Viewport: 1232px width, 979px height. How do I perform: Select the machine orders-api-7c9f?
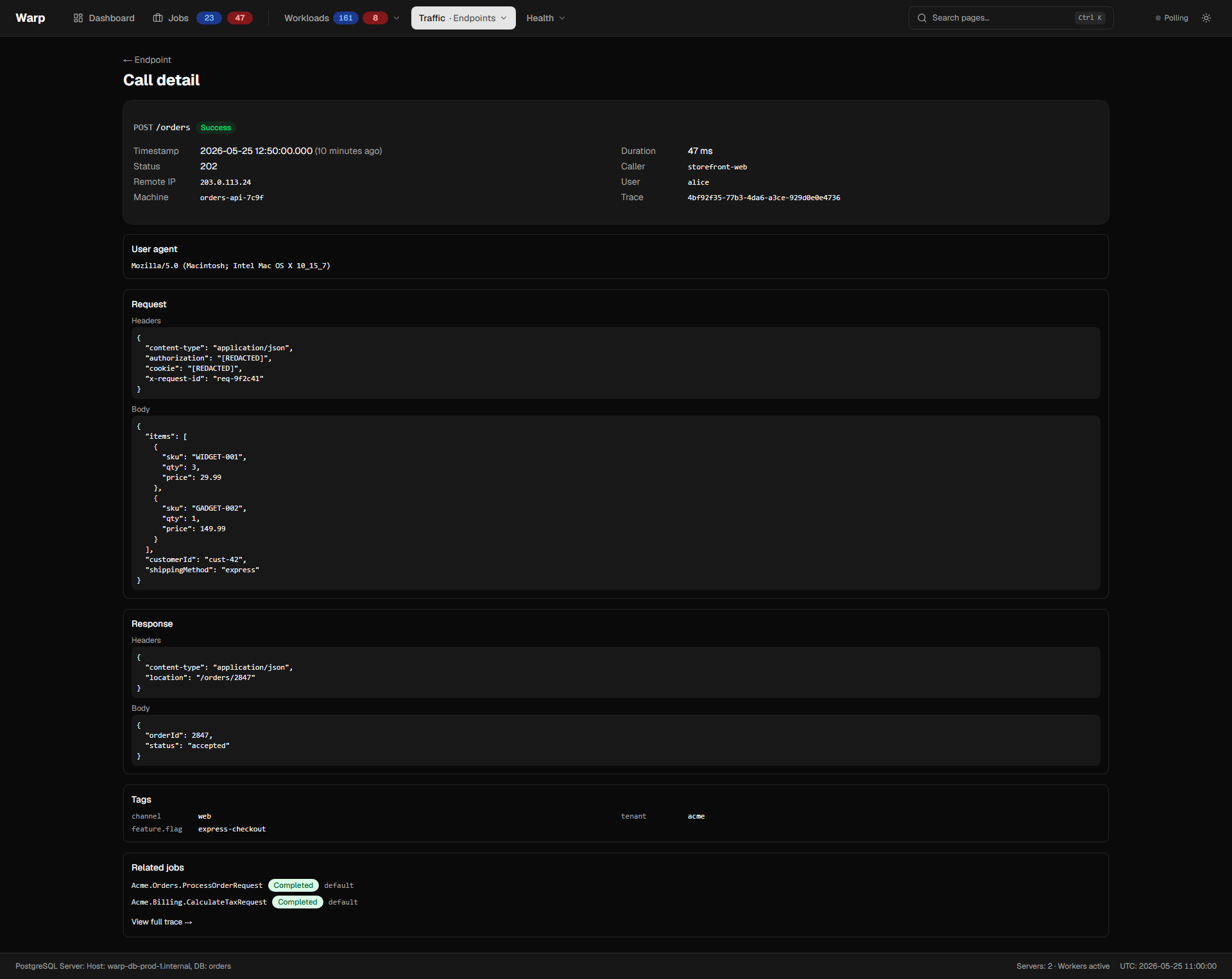pos(232,198)
